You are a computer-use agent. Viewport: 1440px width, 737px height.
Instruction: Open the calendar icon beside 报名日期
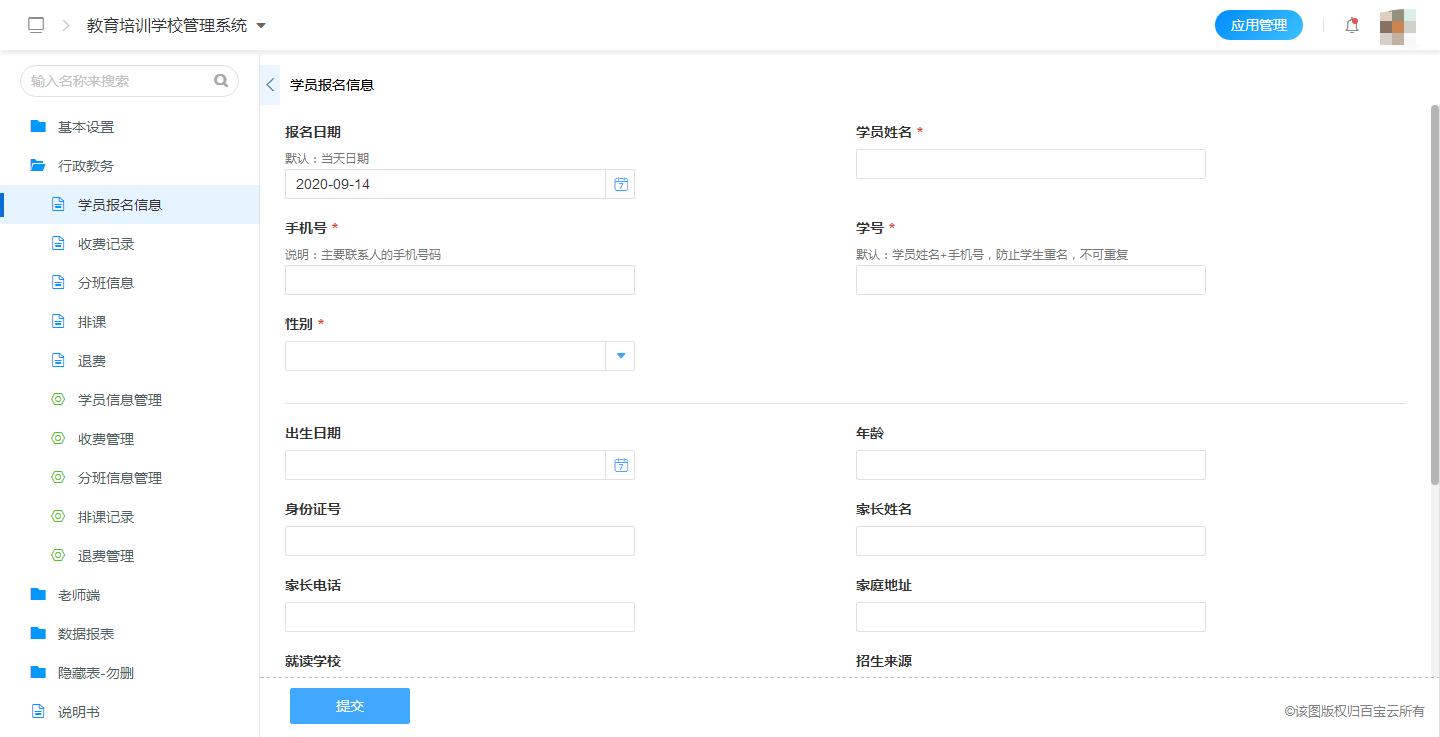click(x=620, y=183)
